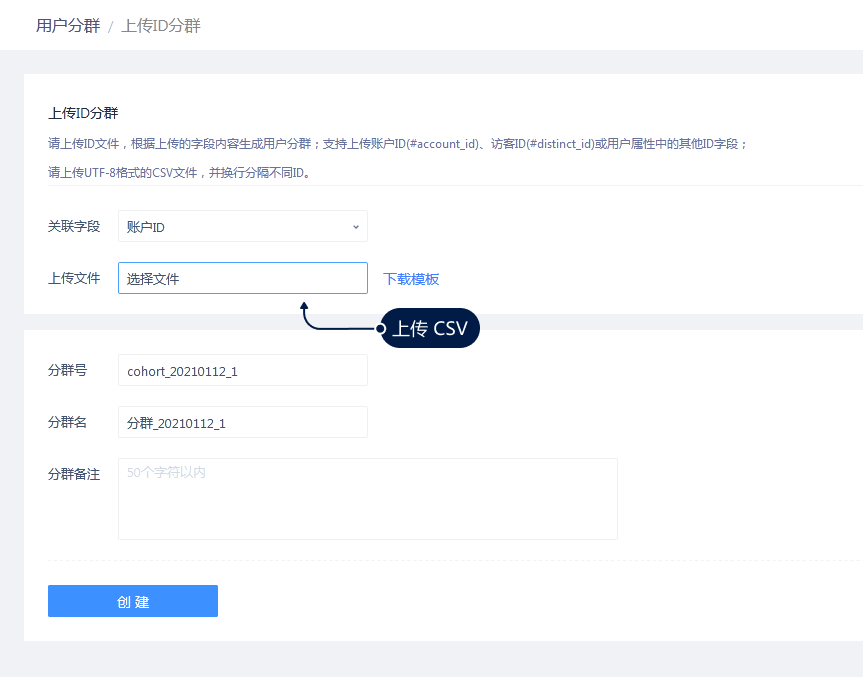The image size is (863, 677).
Task: Click the UTF-8格式 CSV instruction text
Action: (x=179, y=172)
